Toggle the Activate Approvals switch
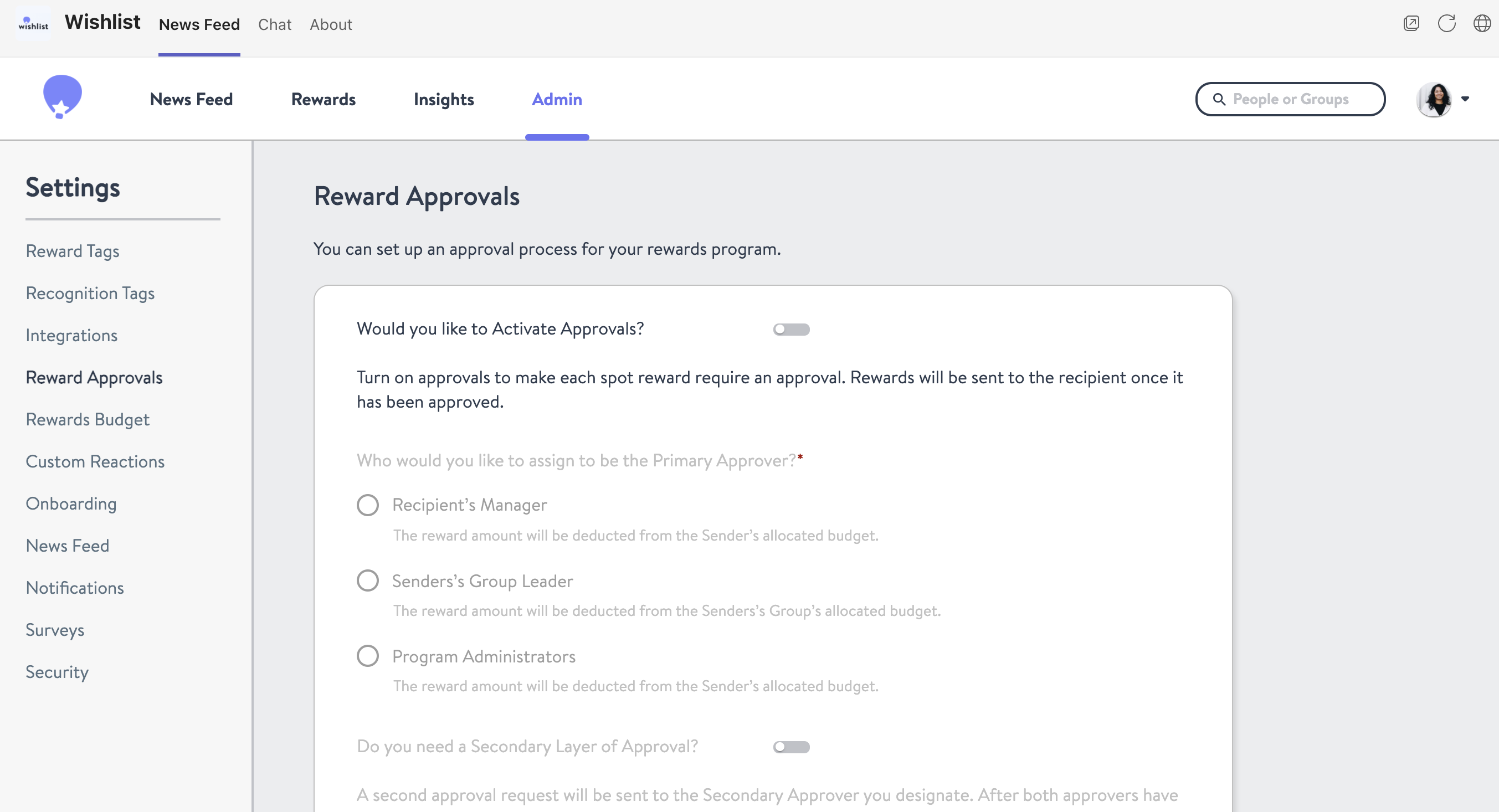Screen dimensions: 1499x812 [791, 329]
